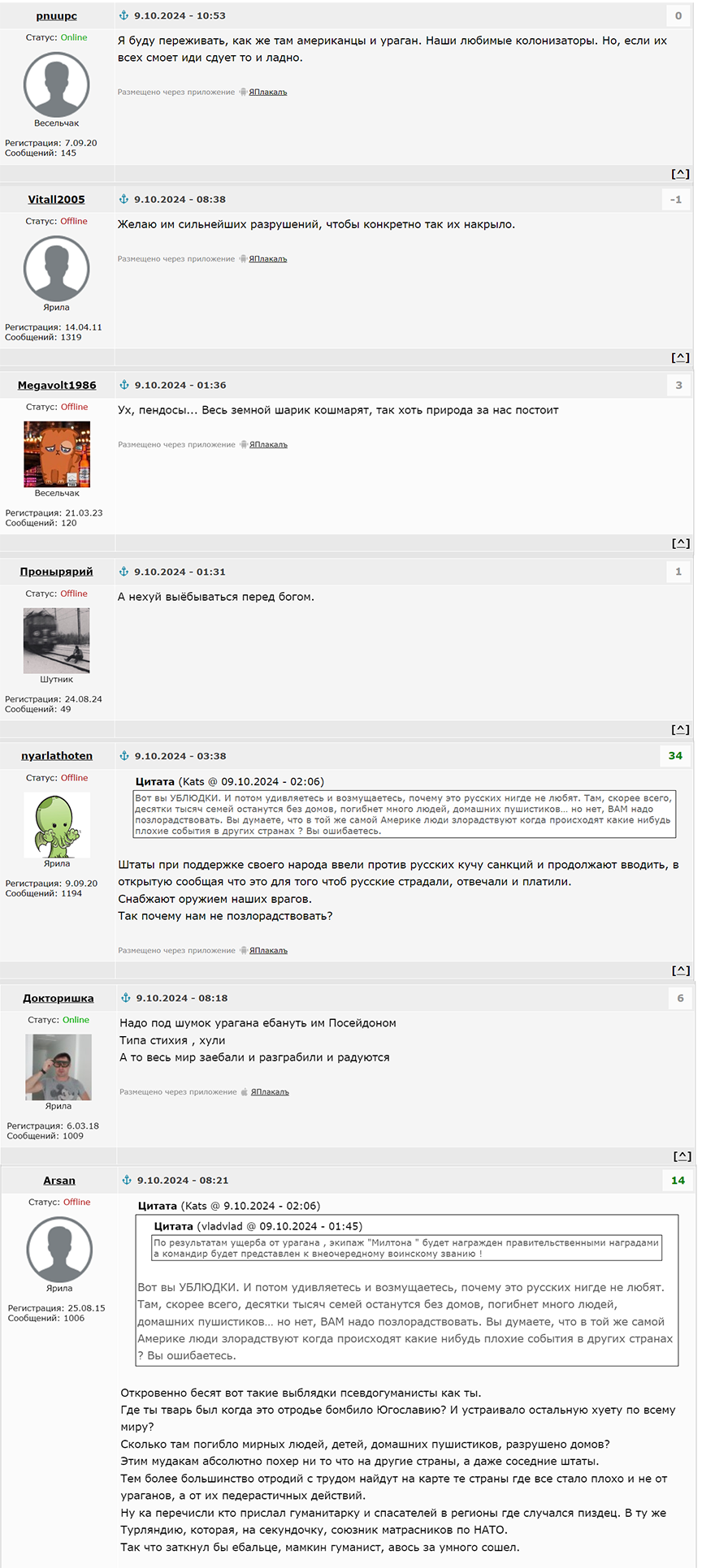Click rating score 14 on Arsan's post
The image size is (702, 1568).
(678, 1181)
